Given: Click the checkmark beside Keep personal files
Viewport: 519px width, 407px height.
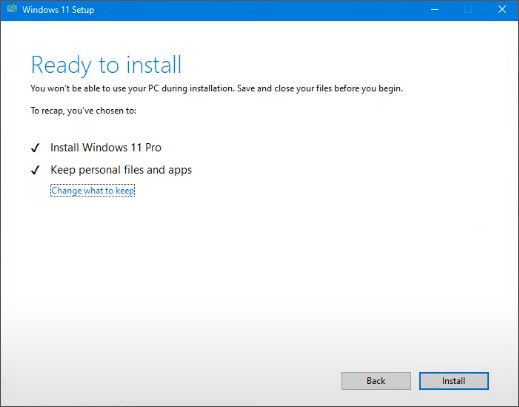Looking at the screenshot, I should 35,170.
